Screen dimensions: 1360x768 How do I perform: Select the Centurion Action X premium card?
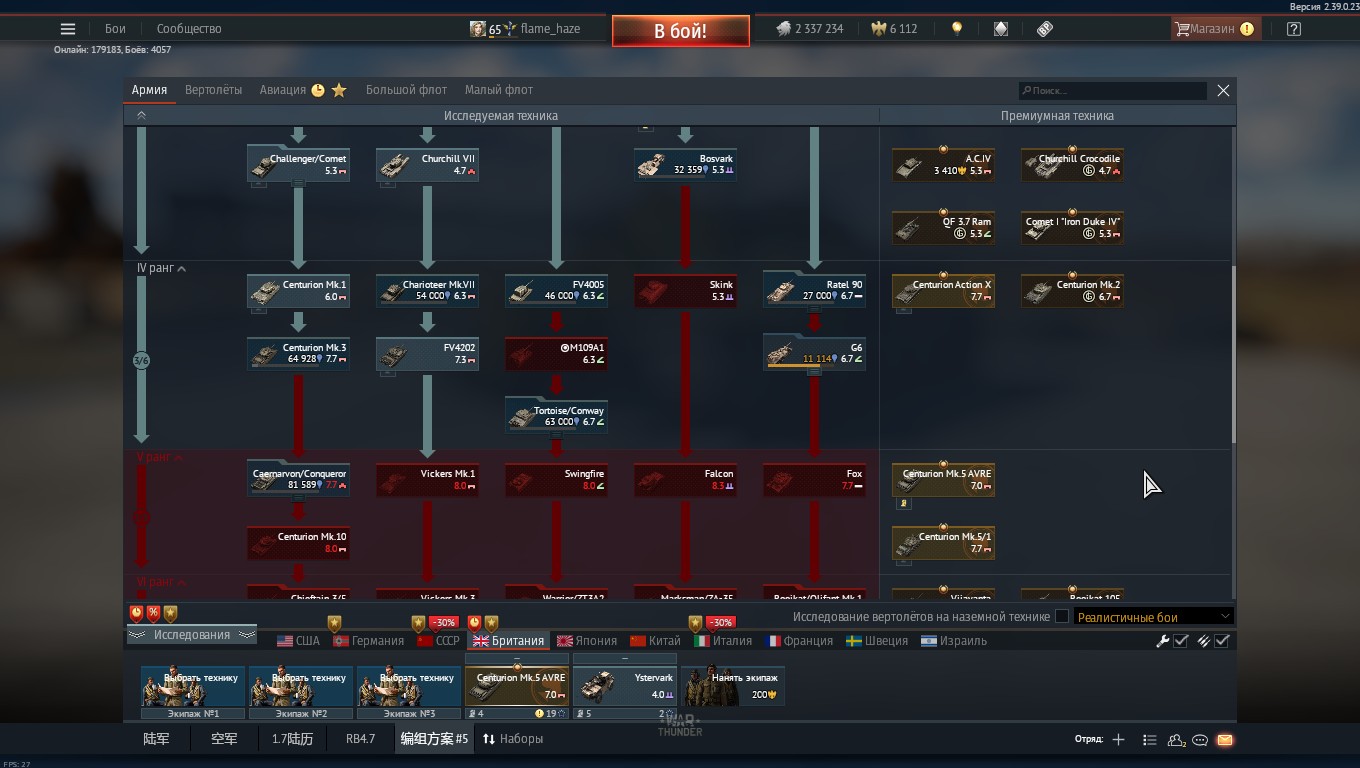pyautogui.click(x=943, y=290)
